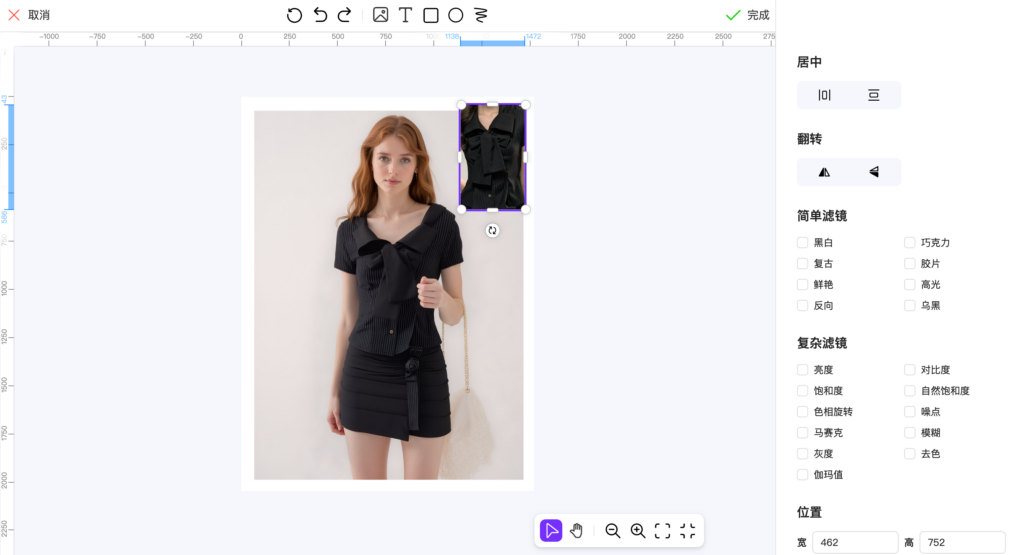1024x555 pixels.
Task: Click the 宽 width input field
Action: (x=855, y=543)
